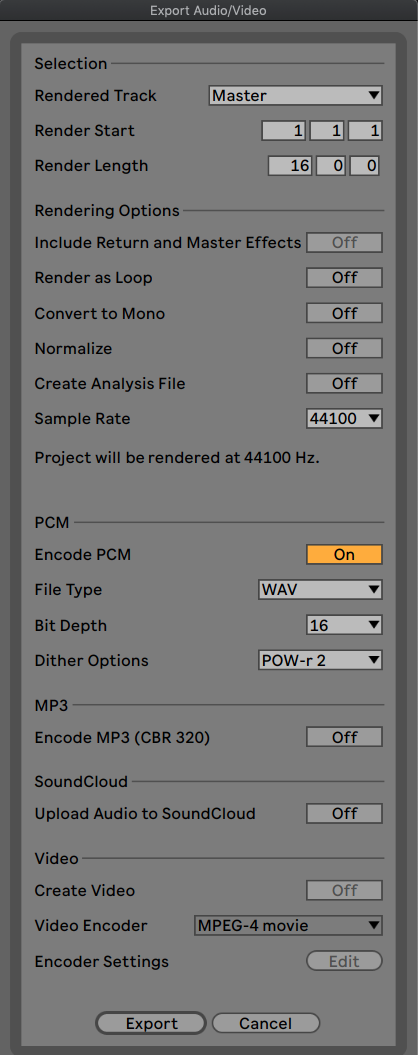Click the Render Length beats field

tap(330, 166)
